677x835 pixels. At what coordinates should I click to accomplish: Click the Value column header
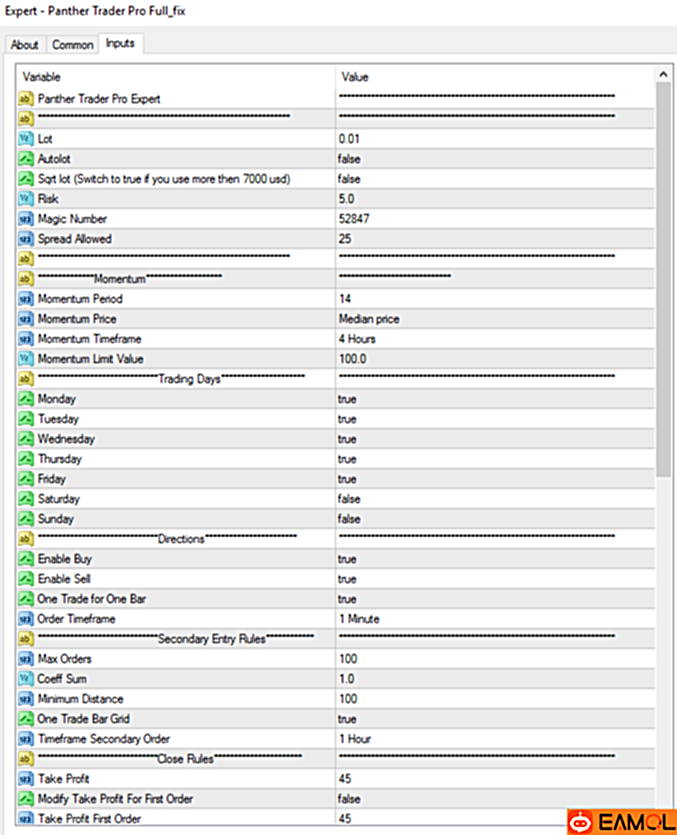[x=494, y=76]
